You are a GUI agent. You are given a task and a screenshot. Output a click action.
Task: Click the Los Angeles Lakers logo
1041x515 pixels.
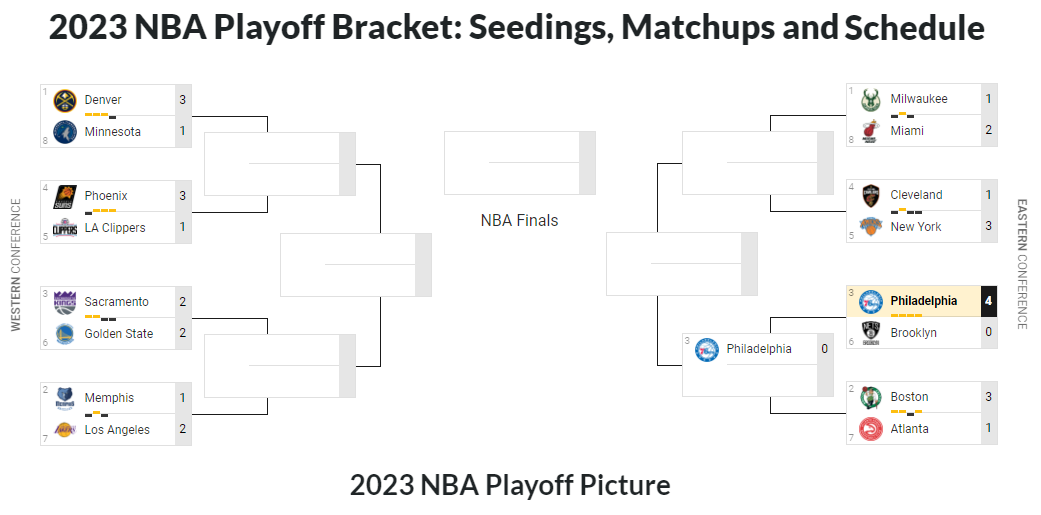65,430
